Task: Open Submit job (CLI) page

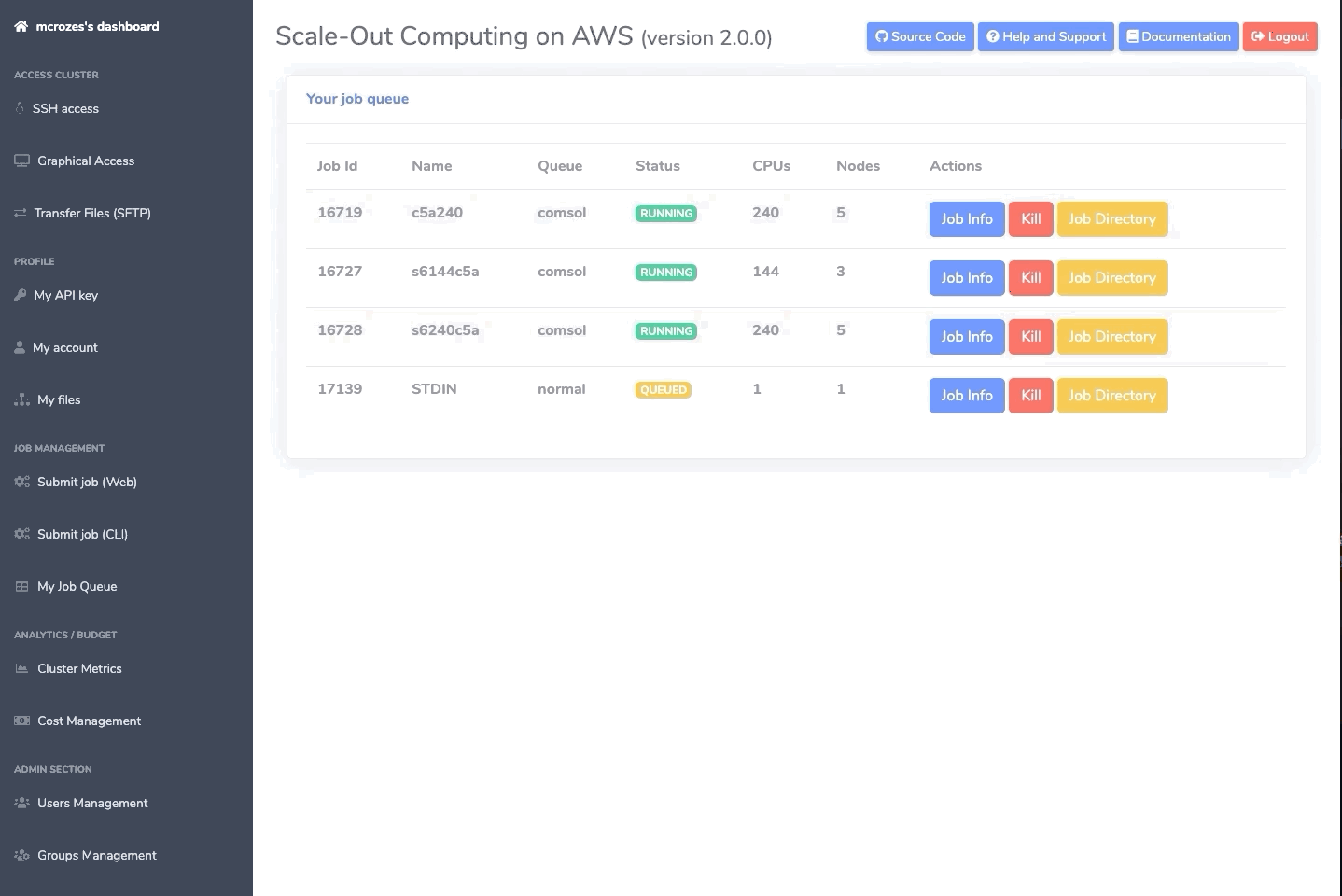Action: click(82, 534)
